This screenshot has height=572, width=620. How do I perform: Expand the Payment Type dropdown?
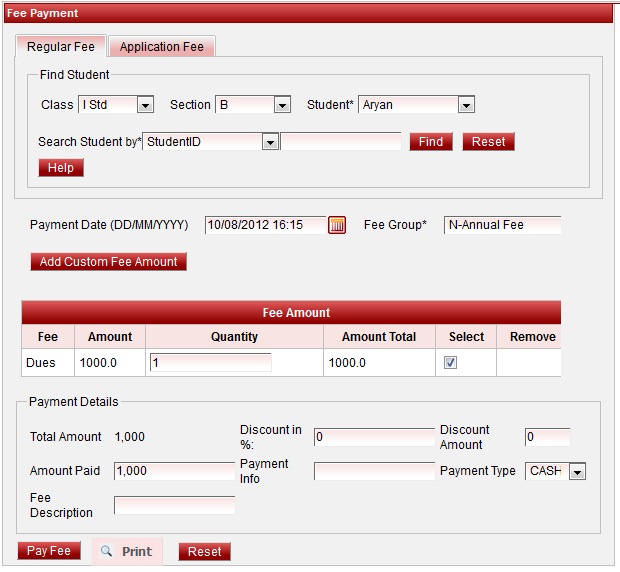pos(577,472)
